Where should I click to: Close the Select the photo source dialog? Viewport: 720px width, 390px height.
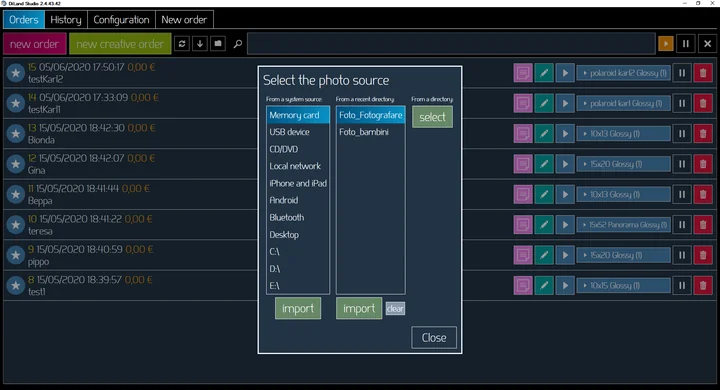coord(433,338)
